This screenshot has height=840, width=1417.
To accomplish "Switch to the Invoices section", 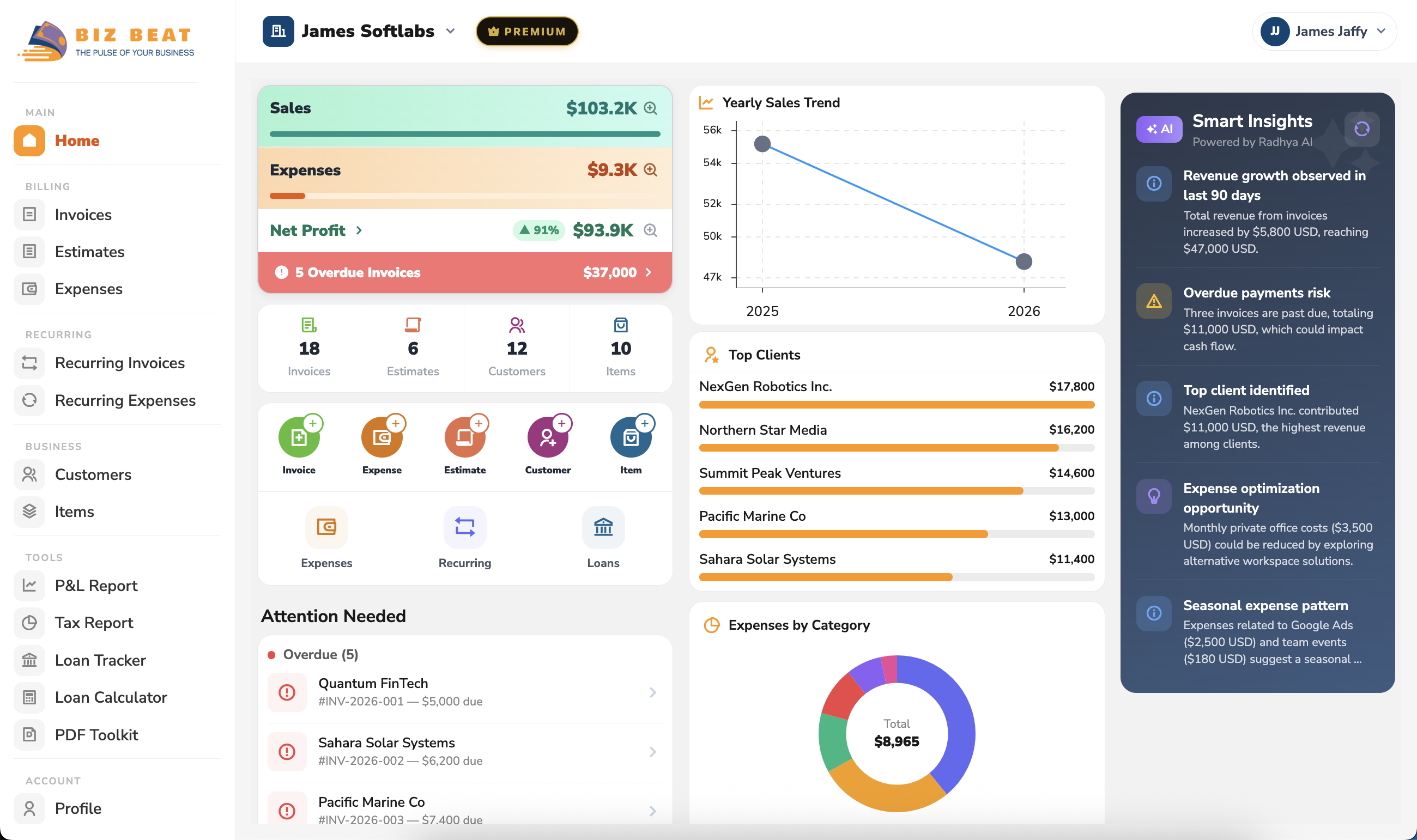I will click(x=83, y=215).
